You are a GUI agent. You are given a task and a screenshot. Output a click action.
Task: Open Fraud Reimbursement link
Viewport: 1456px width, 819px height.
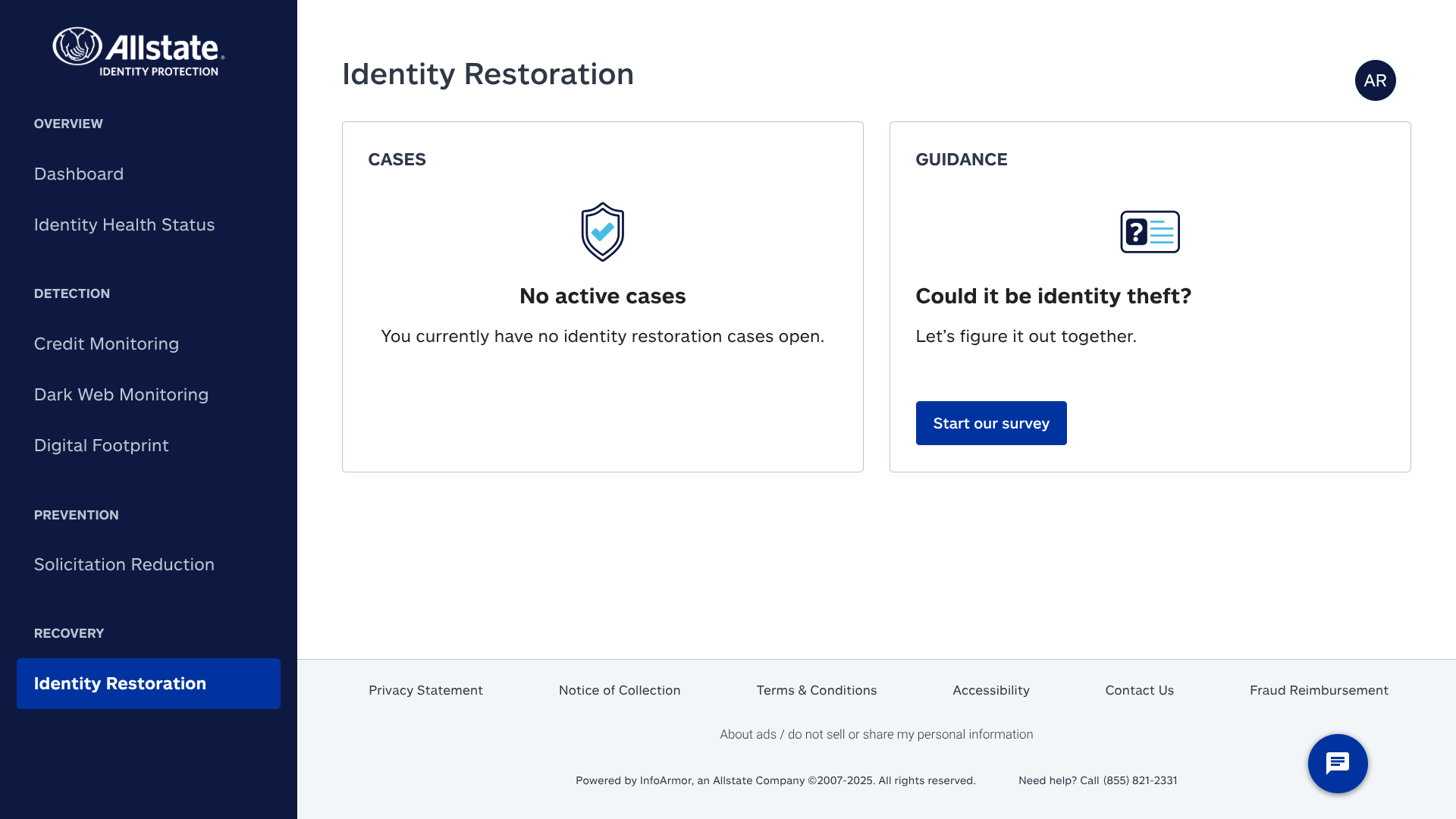(x=1319, y=690)
